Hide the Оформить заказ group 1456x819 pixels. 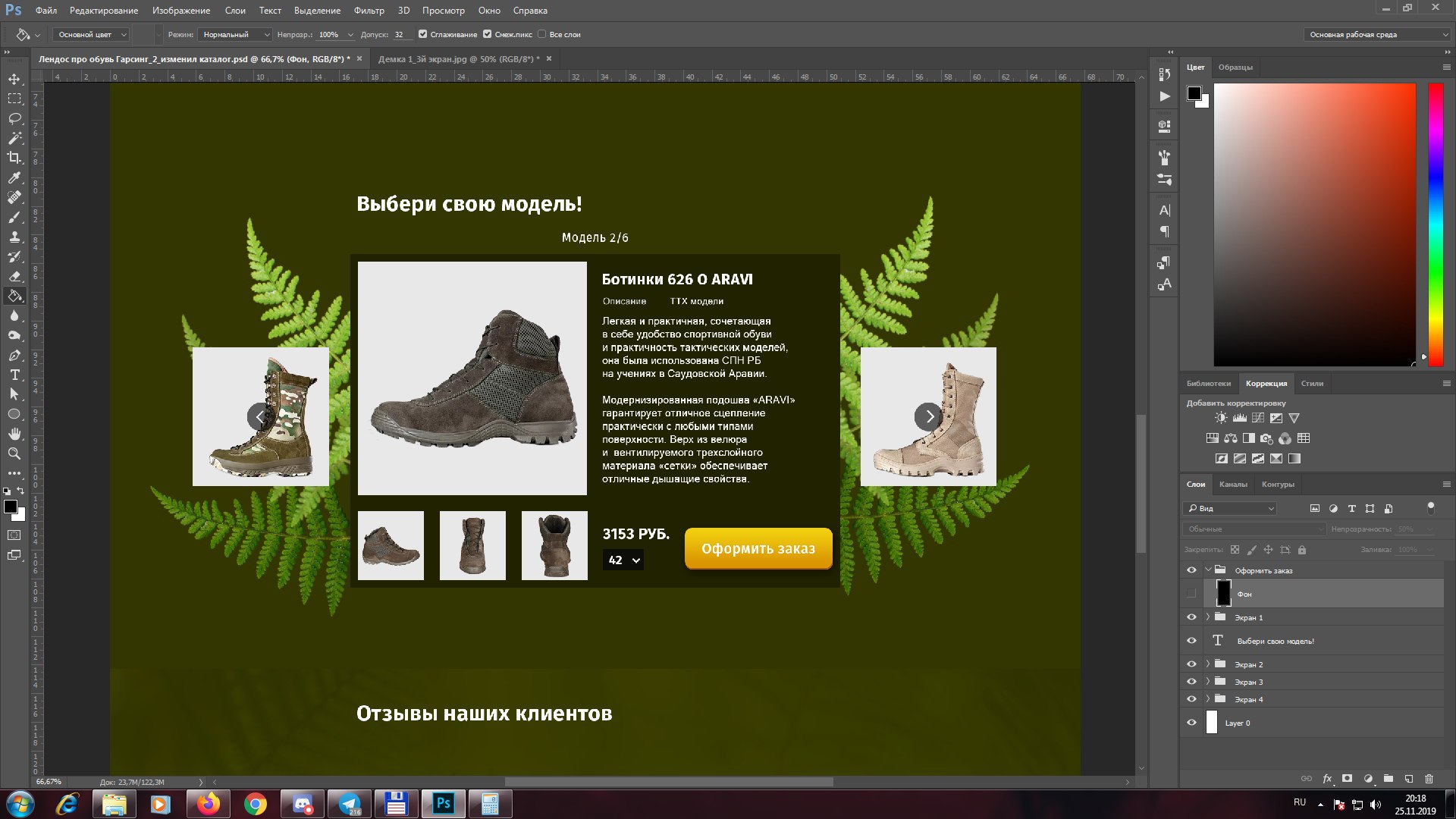[x=1191, y=570]
